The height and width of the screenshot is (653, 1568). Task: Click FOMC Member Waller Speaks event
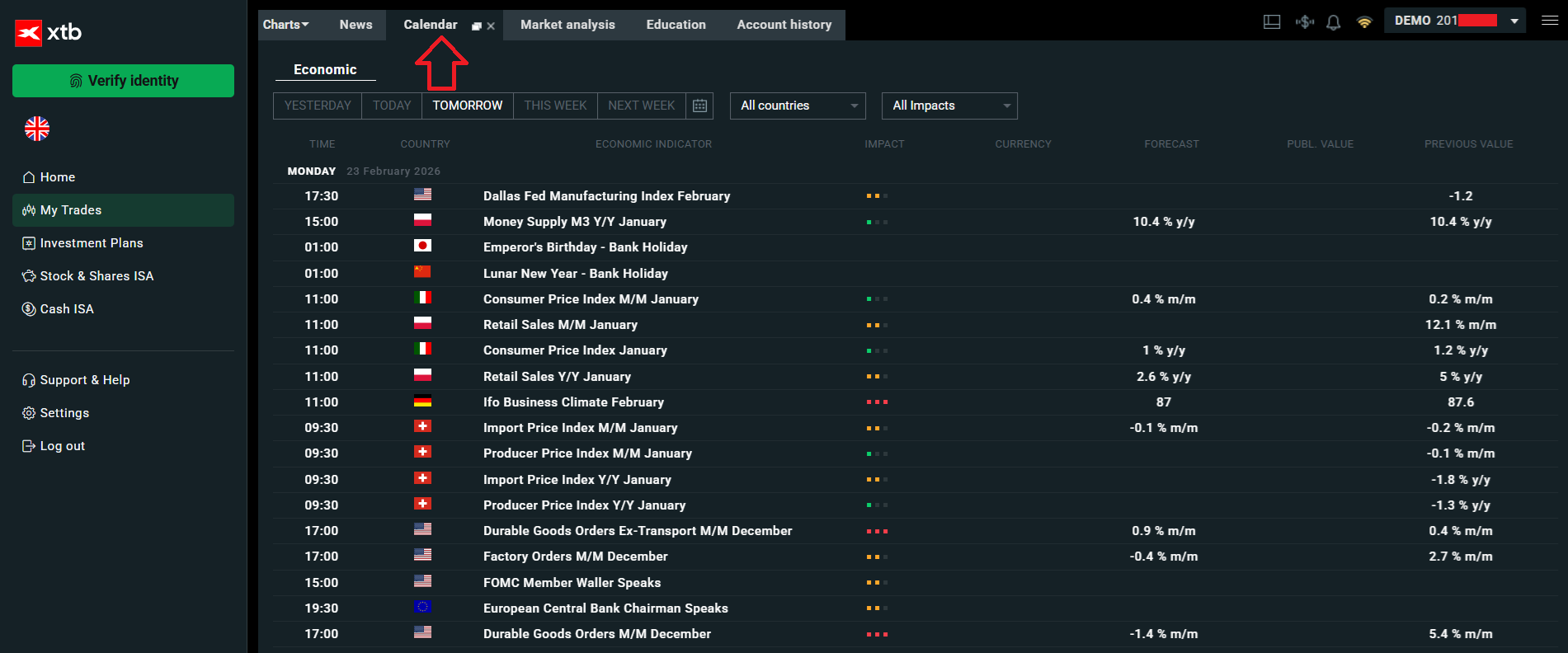tap(916, 583)
